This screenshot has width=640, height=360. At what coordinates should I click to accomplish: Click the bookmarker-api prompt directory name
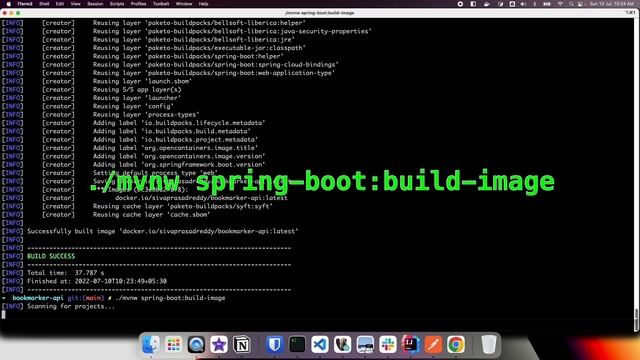pos(38,298)
